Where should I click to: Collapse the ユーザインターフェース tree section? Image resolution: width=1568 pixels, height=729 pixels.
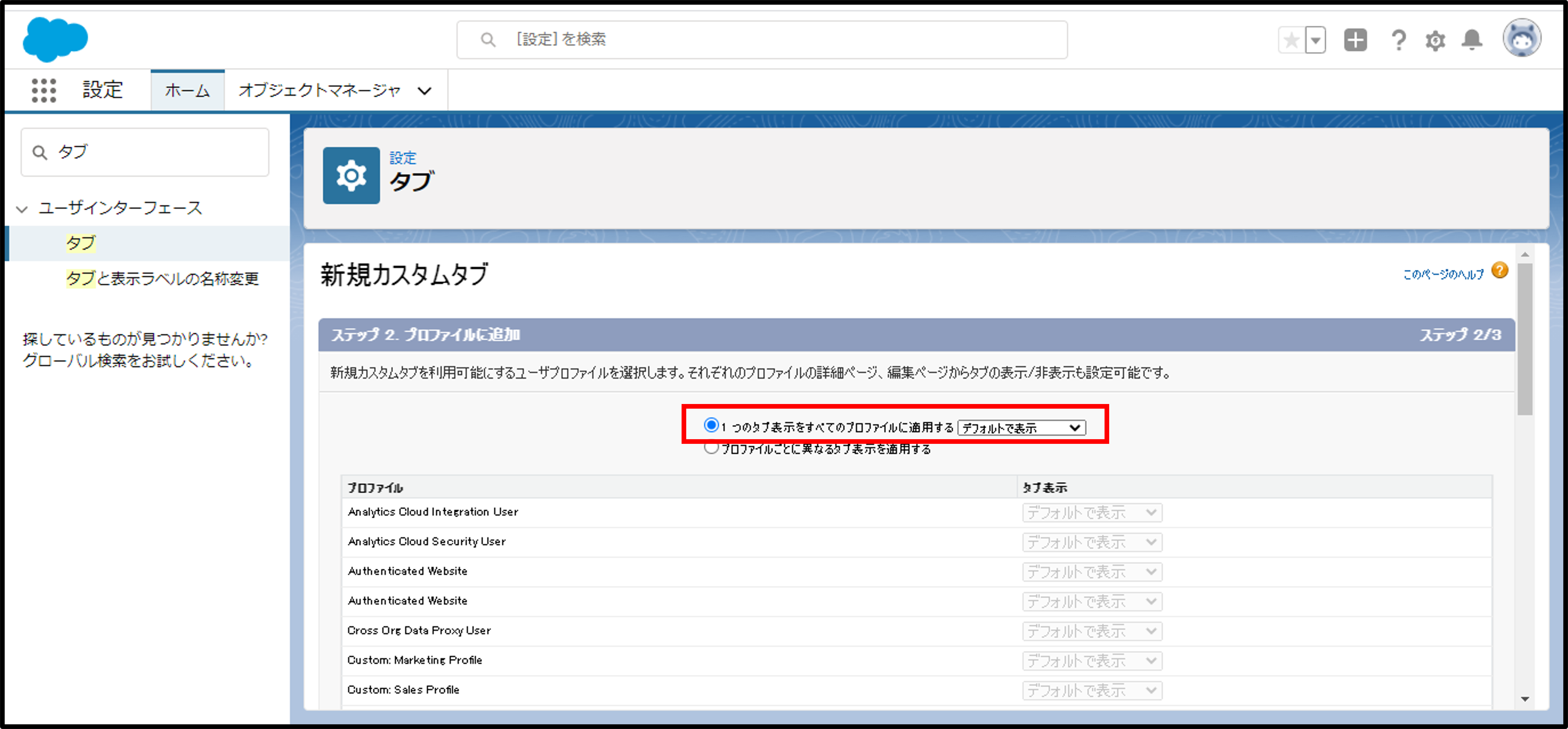pos(22,209)
